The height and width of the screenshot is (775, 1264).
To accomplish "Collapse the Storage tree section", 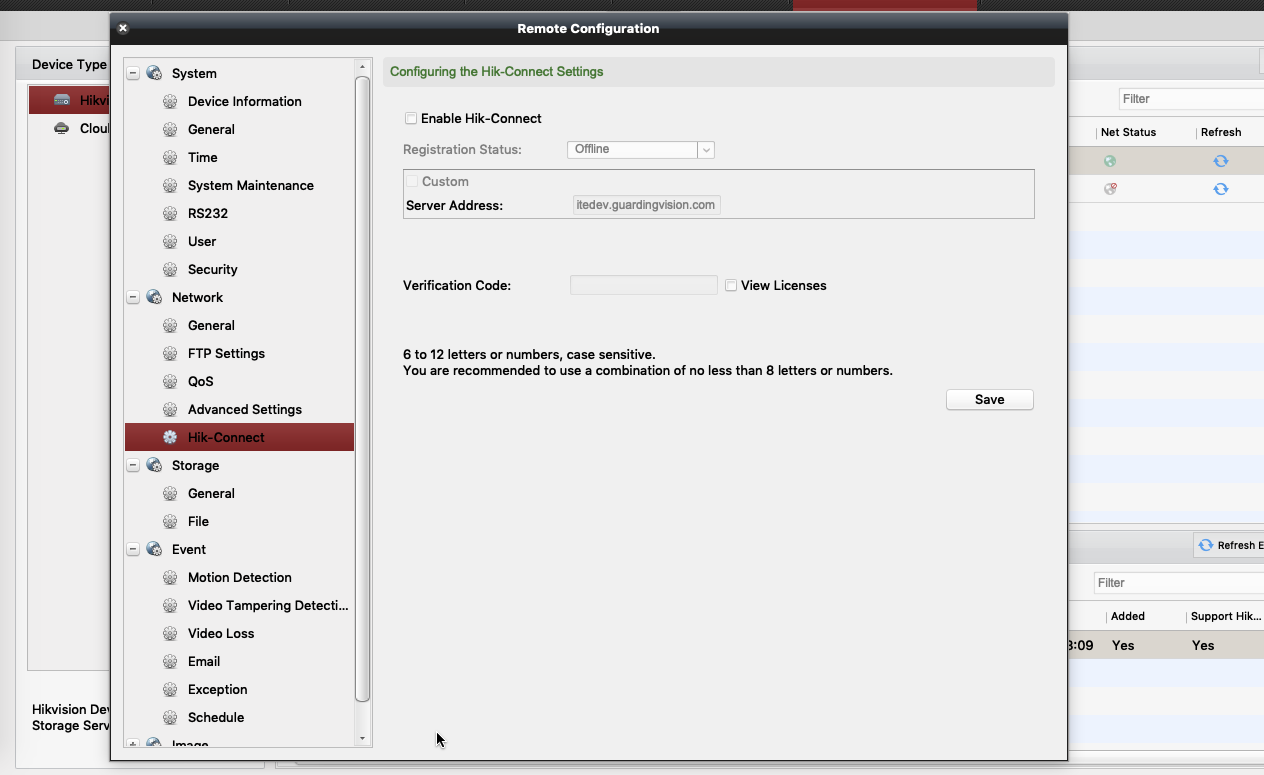I will pyautogui.click(x=133, y=465).
